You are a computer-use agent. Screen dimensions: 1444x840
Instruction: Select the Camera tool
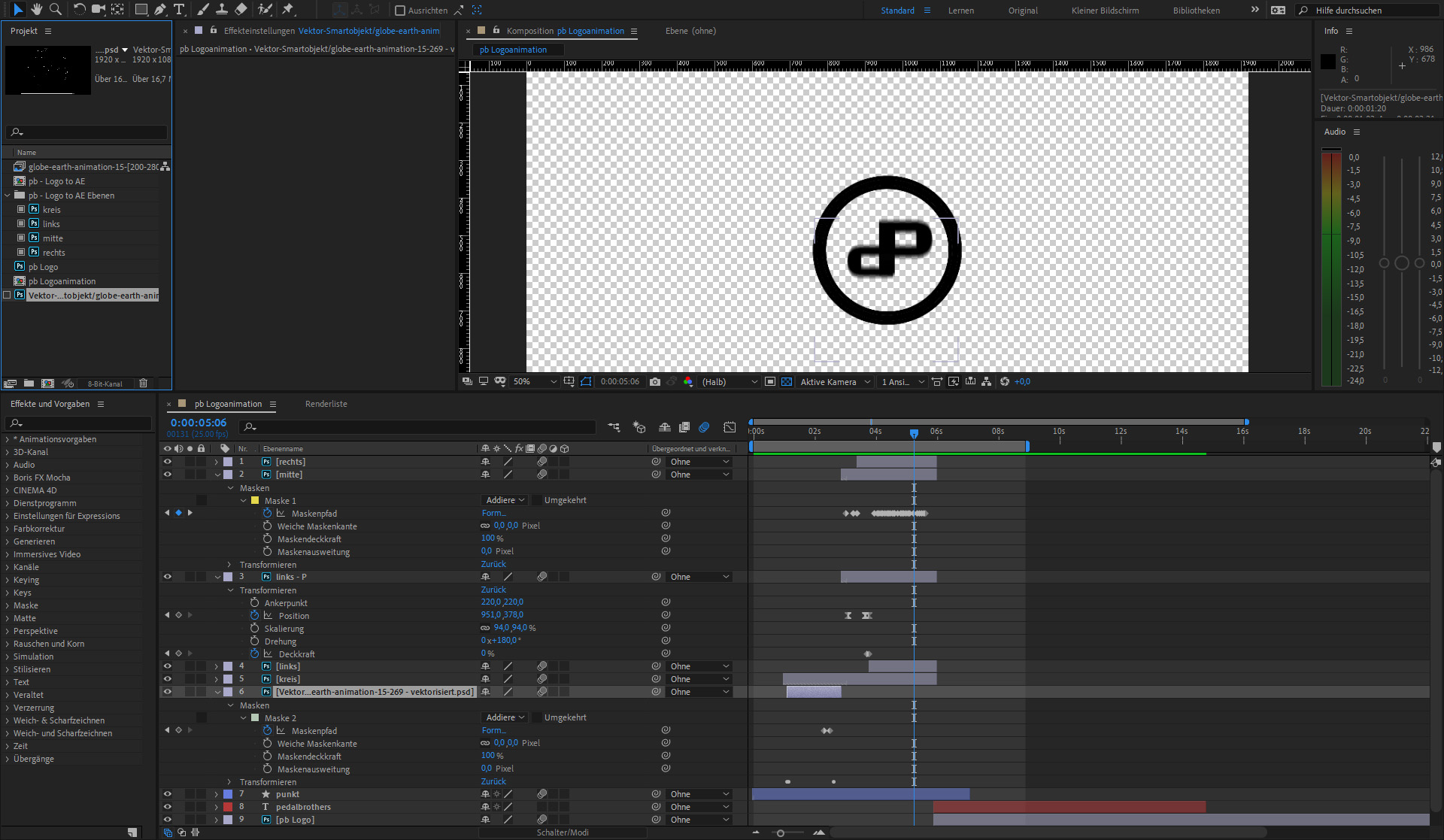click(x=98, y=10)
